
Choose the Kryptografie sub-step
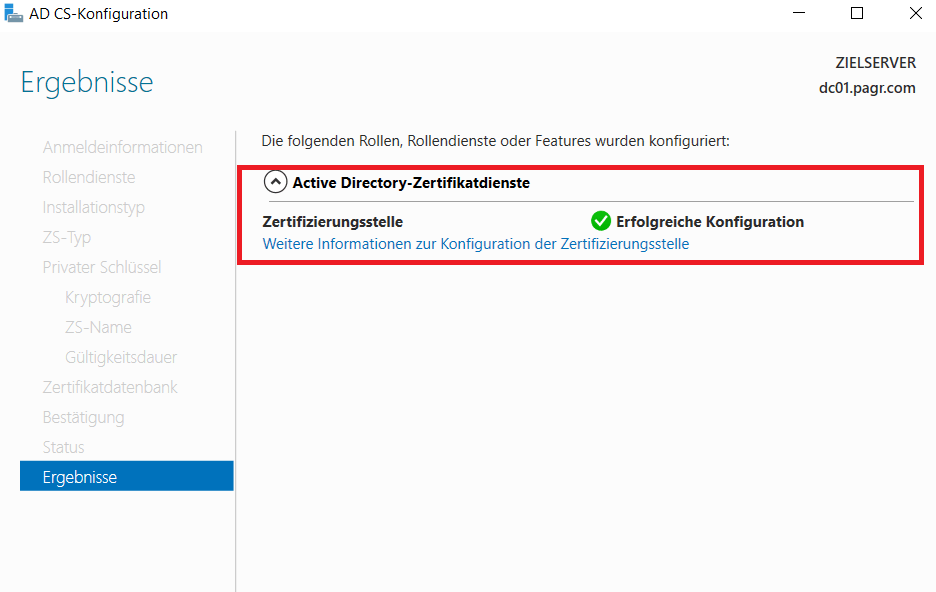click(x=108, y=297)
